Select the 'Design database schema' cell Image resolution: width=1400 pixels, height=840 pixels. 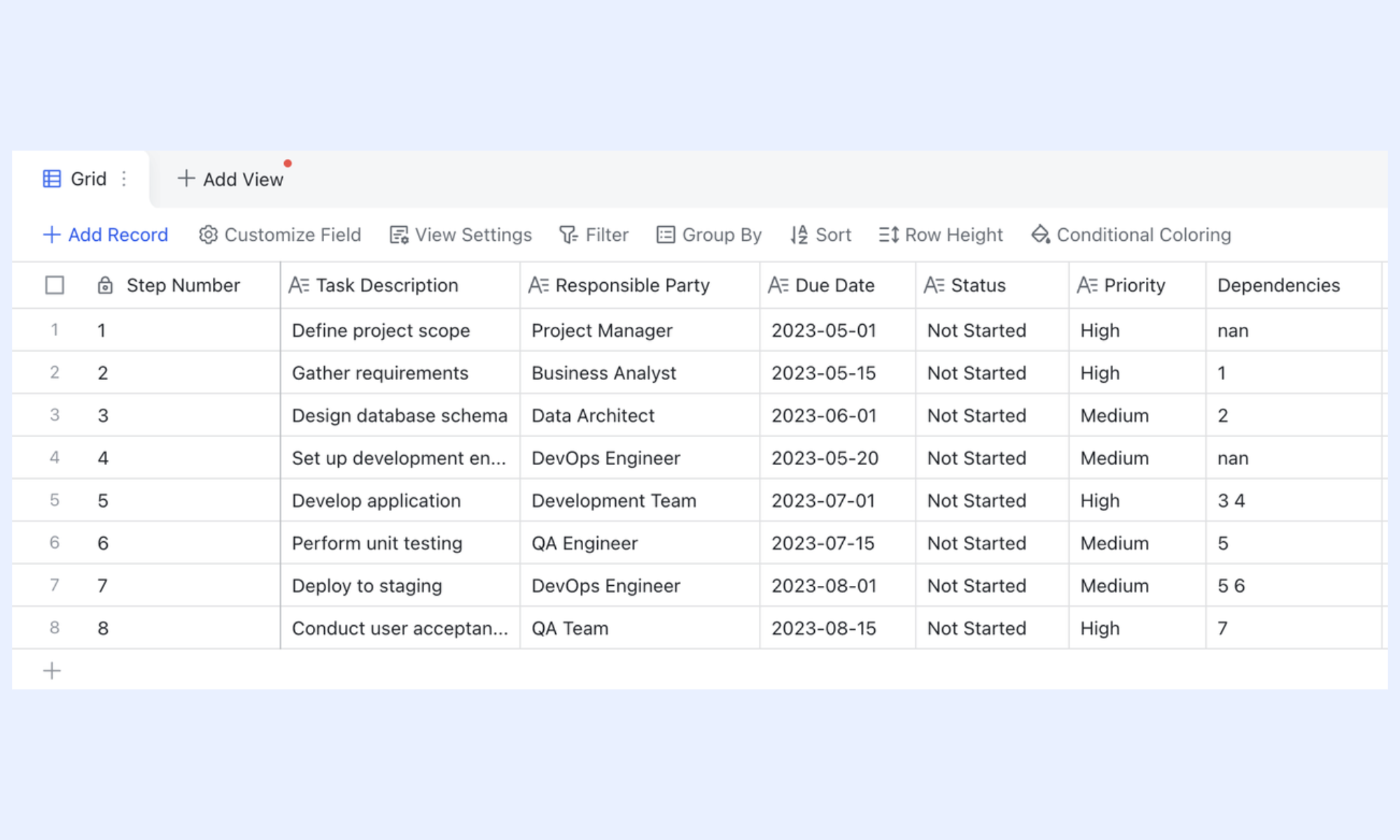pyautogui.click(x=400, y=416)
